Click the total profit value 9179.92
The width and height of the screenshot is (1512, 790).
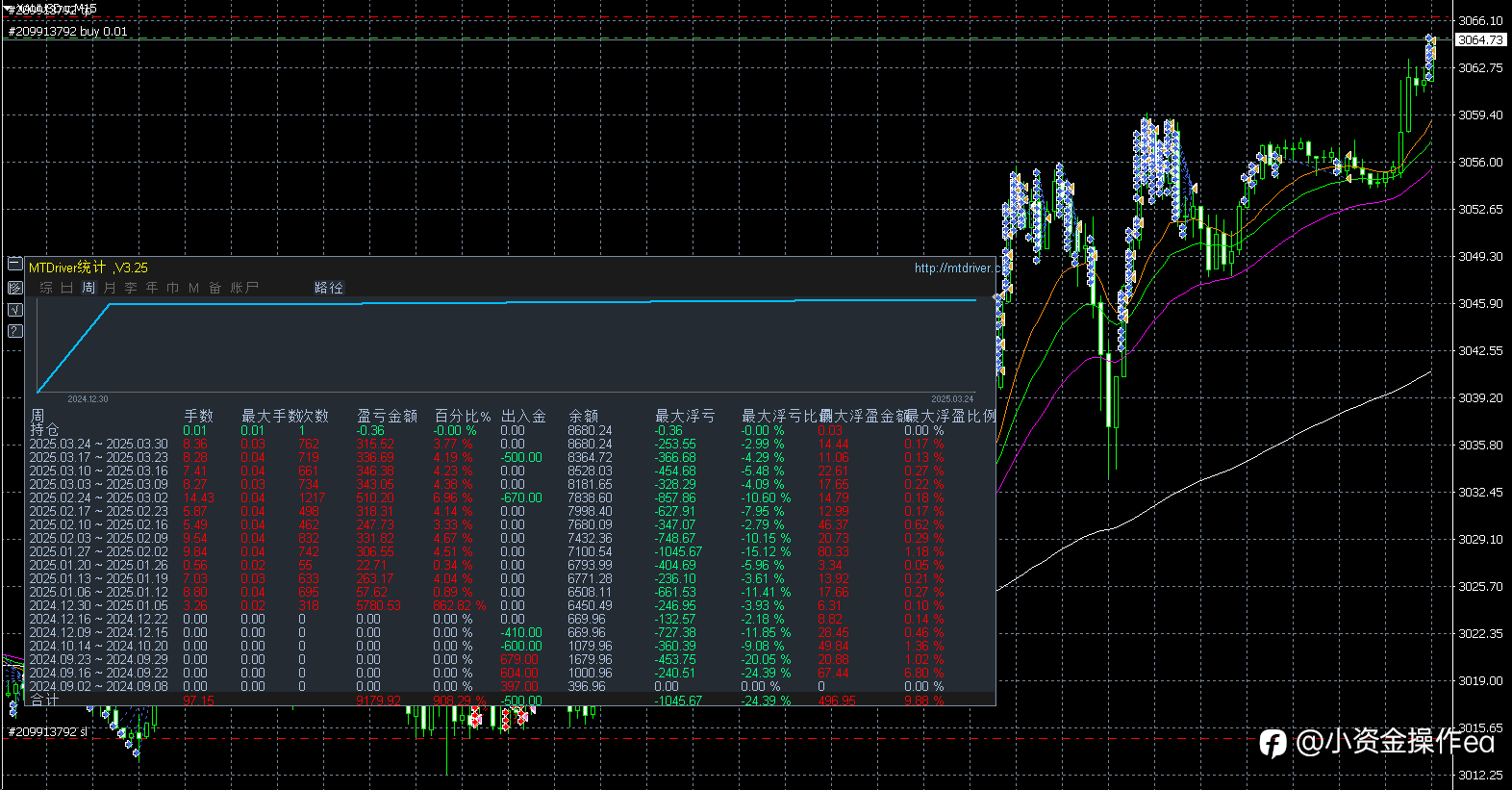pyautogui.click(x=378, y=701)
